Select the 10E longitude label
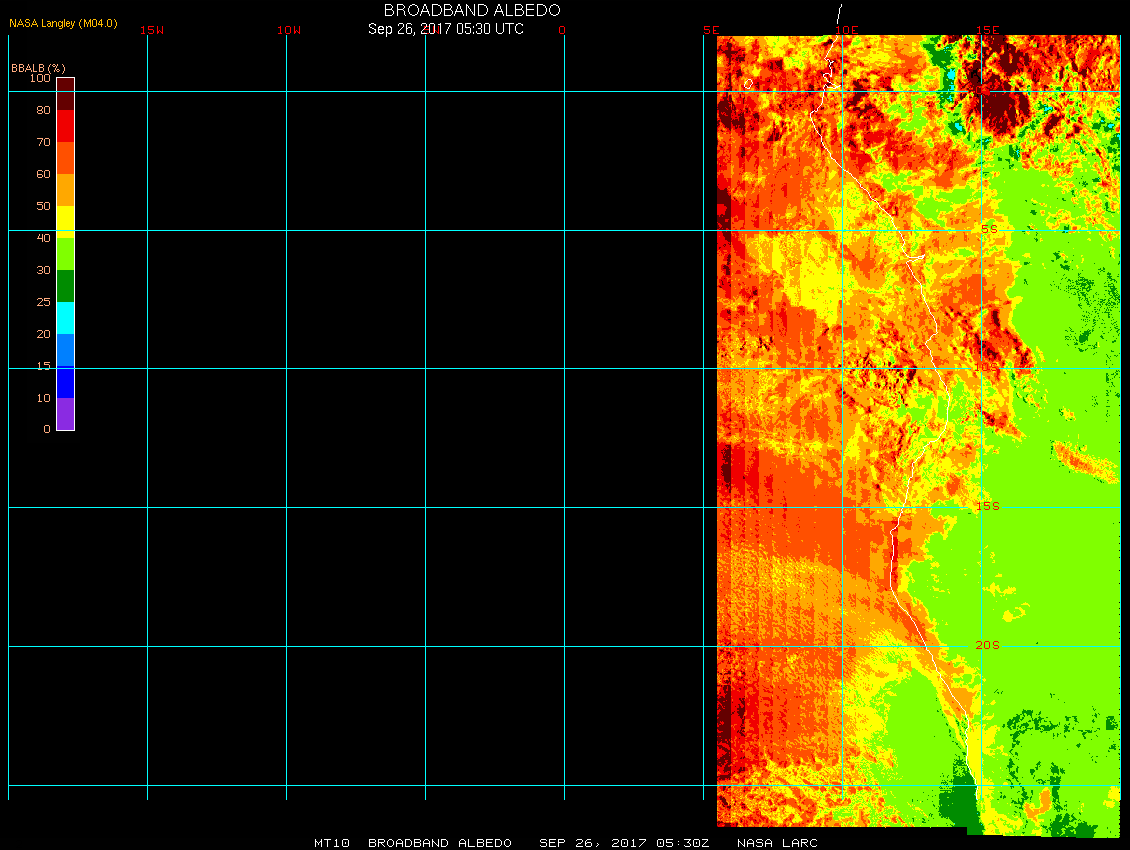1130x850 pixels. tap(847, 30)
